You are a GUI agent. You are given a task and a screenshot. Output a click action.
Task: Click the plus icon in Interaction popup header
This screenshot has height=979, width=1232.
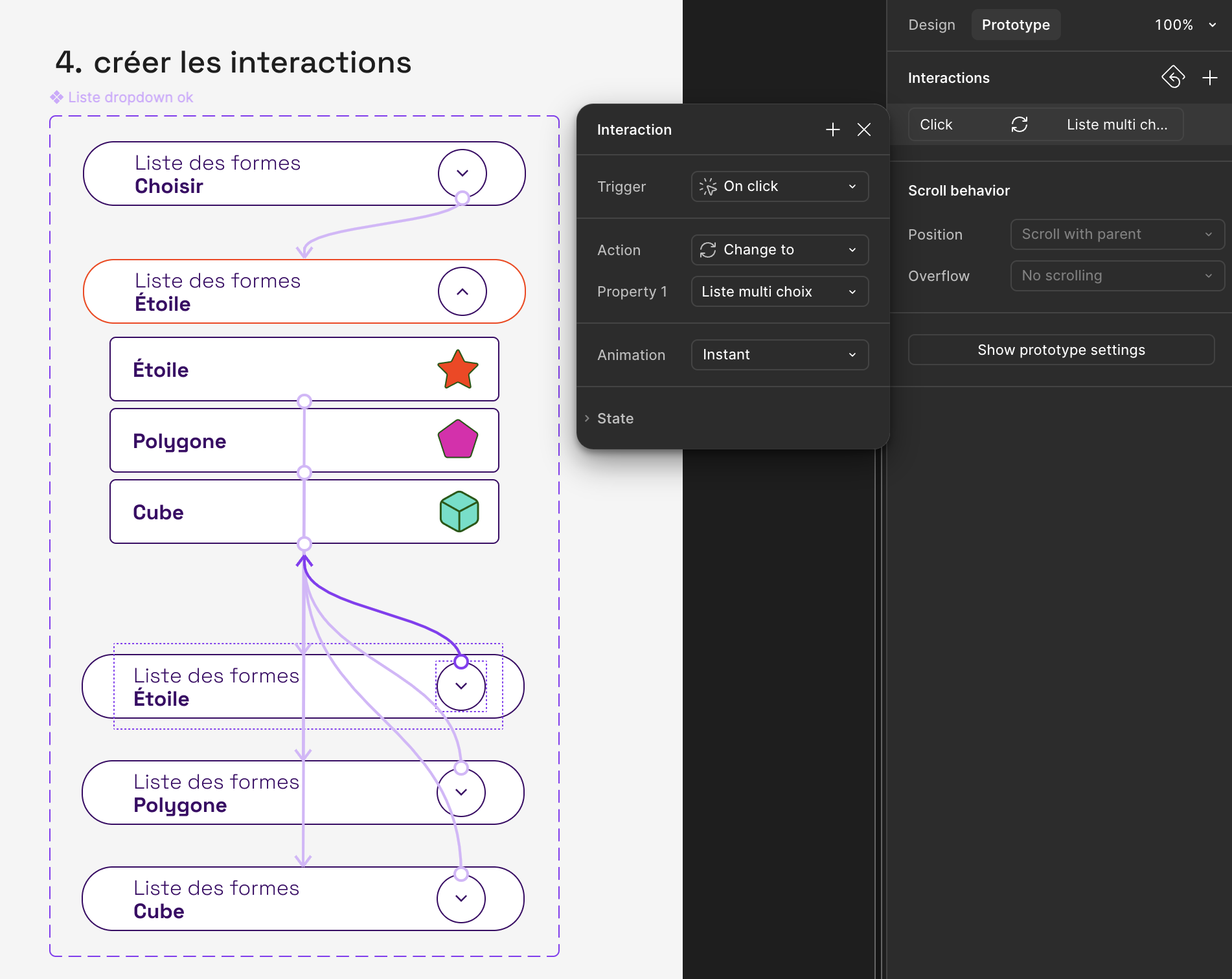[x=832, y=129]
